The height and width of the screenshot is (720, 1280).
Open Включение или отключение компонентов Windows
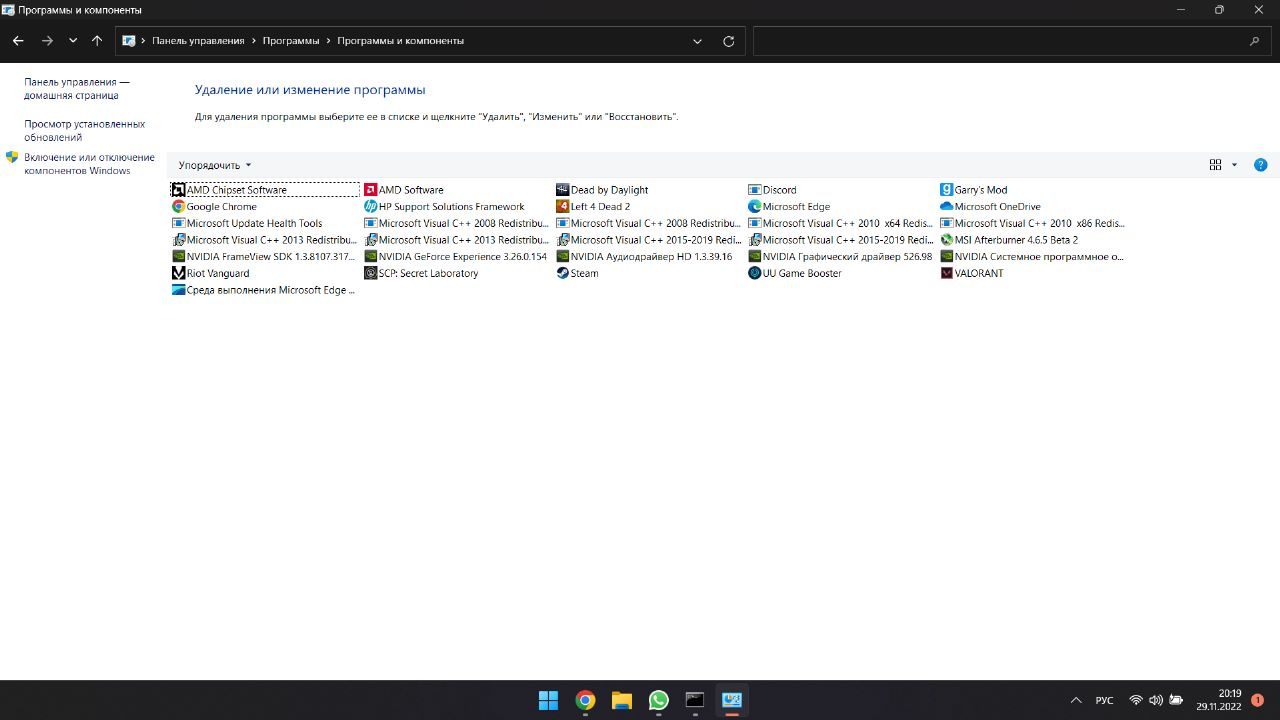(89, 164)
